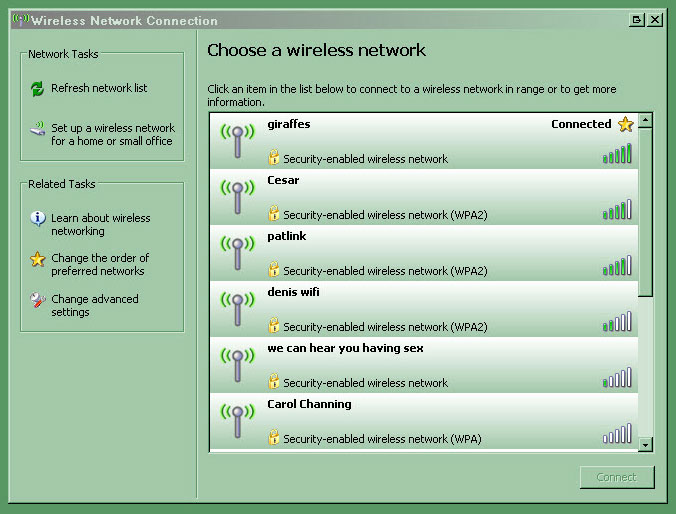Click the padlock icon in giraffes row

click(273, 157)
